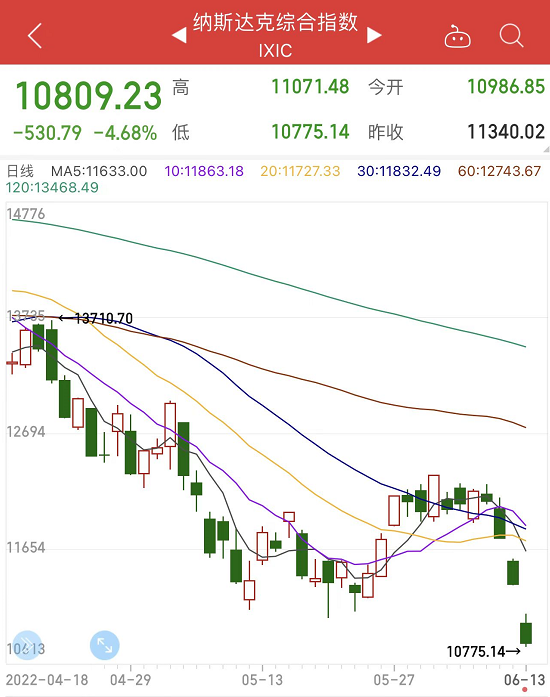Tap the purple 10:11863.18 MA label
The image size is (550, 697).
coord(204,171)
